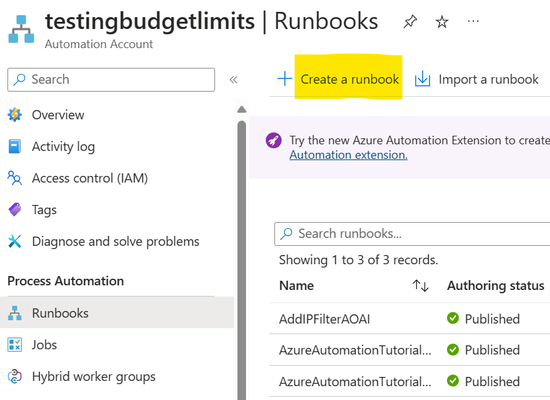The image size is (550, 400).
Task: Open Tags in the sidebar
Action: click(x=44, y=210)
